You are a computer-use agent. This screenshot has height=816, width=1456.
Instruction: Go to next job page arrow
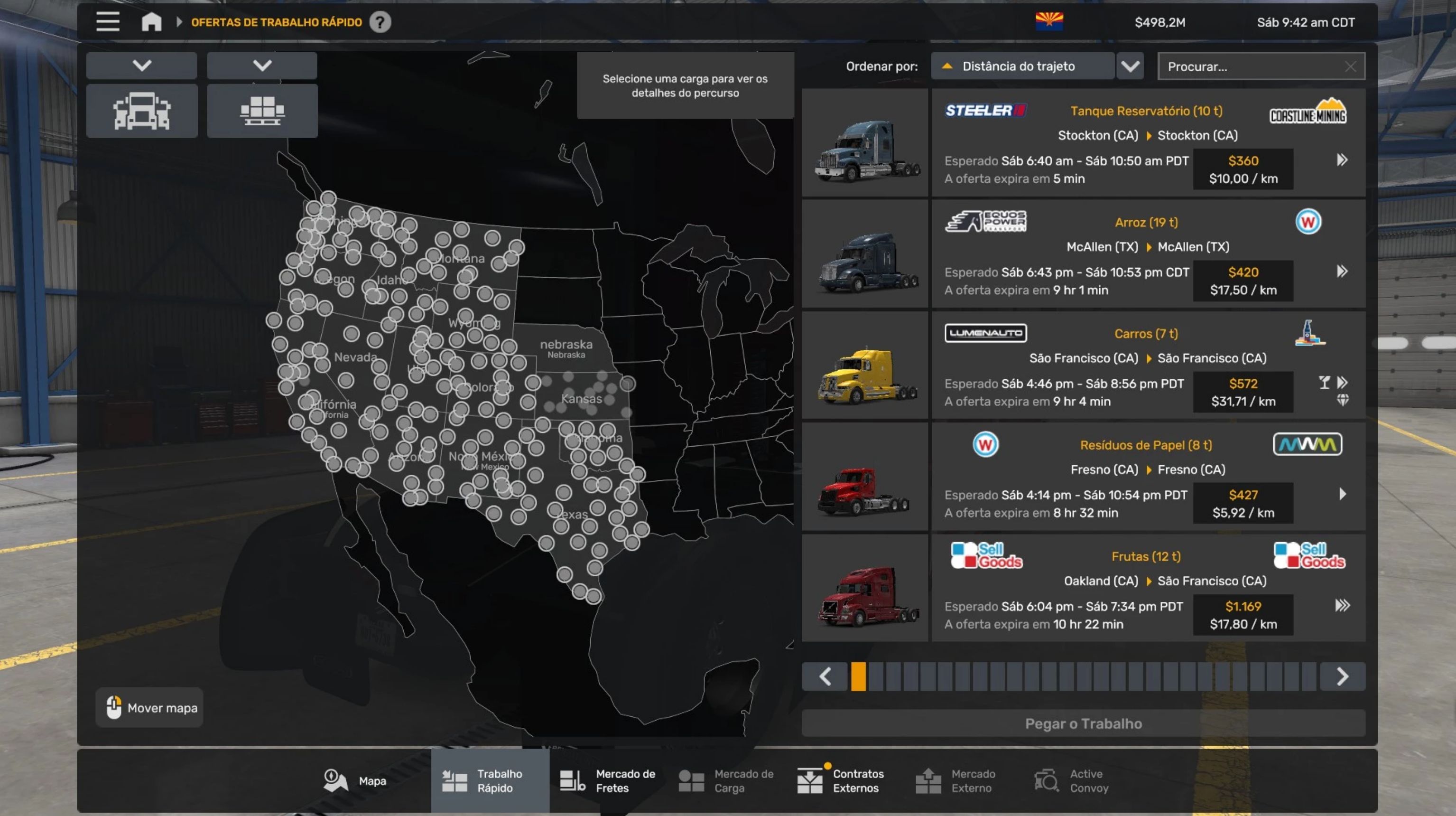click(x=1343, y=676)
